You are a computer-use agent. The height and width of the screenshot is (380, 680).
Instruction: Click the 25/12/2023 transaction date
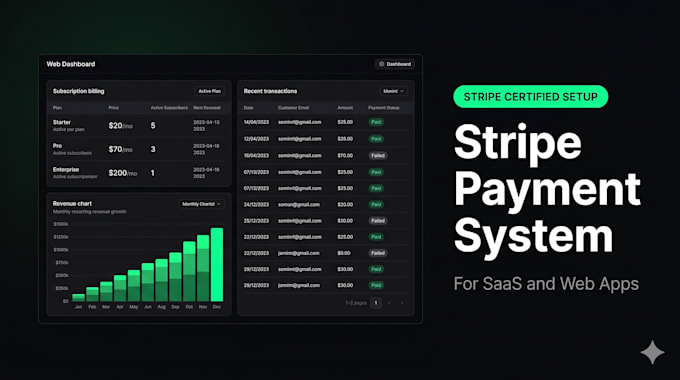coord(256,221)
